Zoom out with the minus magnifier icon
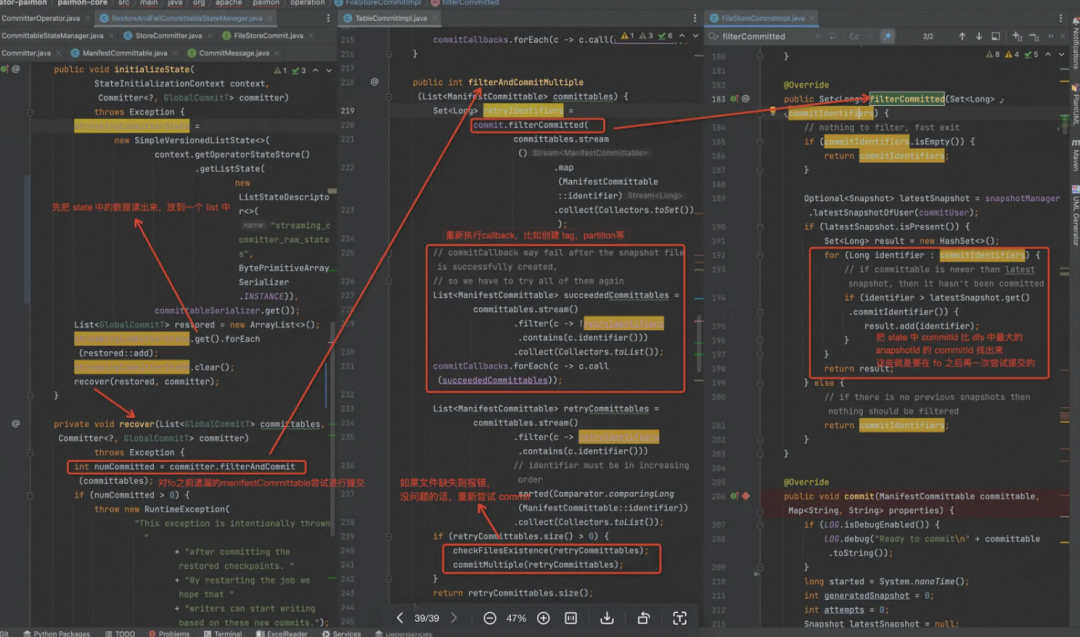 coord(490,618)
